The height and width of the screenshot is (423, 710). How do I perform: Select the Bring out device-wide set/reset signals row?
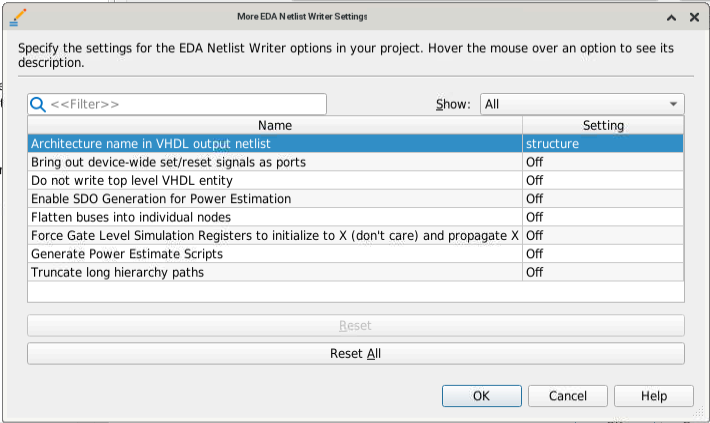[x=275, y=162]
